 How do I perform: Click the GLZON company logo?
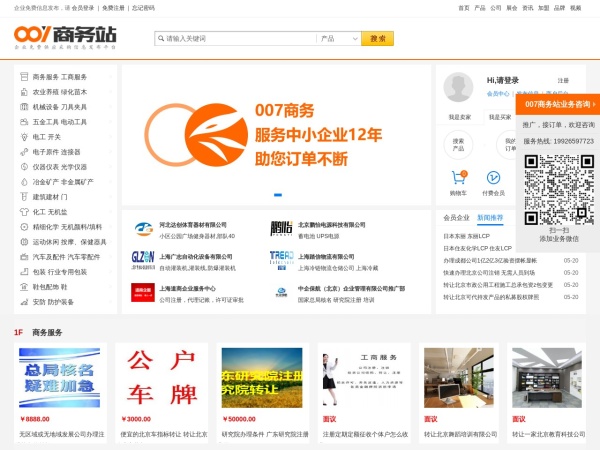coord(141,258)
